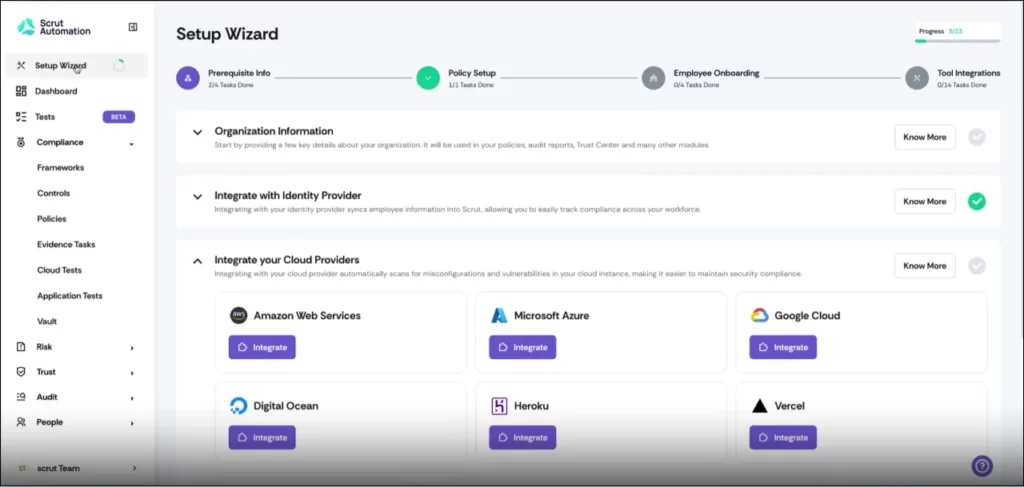Click the Audit sidebar icon
1024x487 pixels.
point(21,397)
